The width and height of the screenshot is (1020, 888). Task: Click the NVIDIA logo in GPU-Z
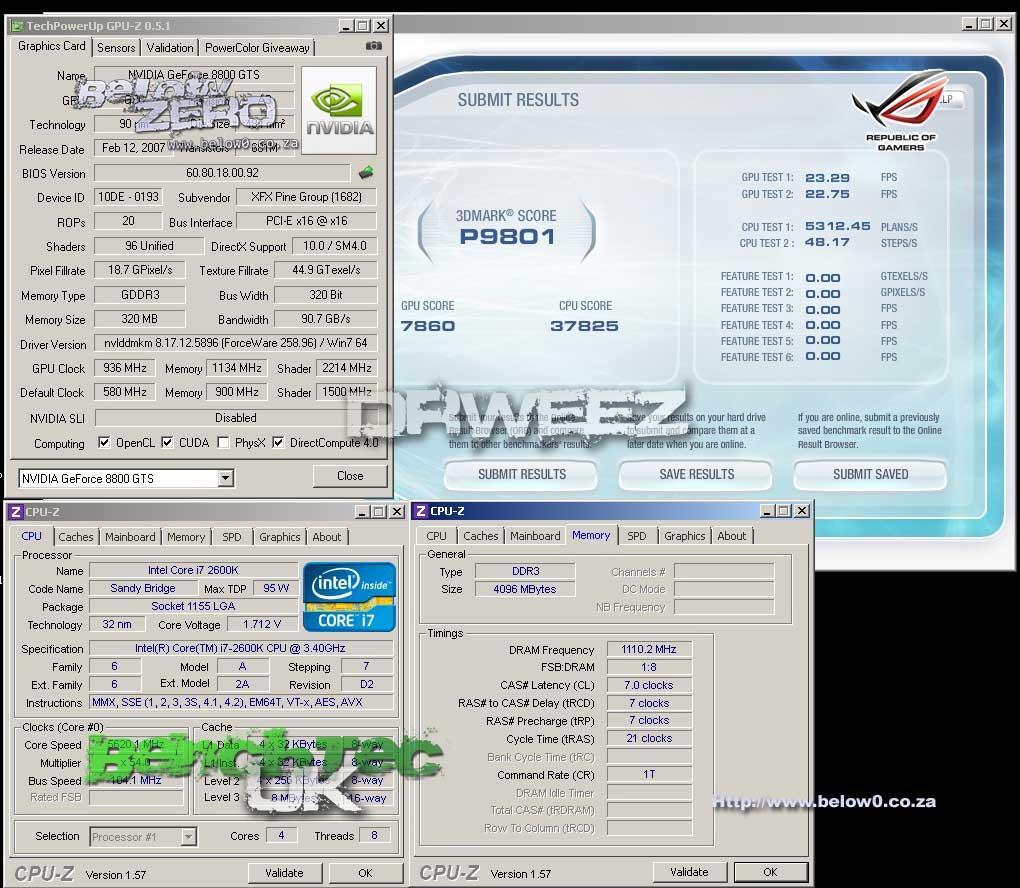[x=339, y=110]
